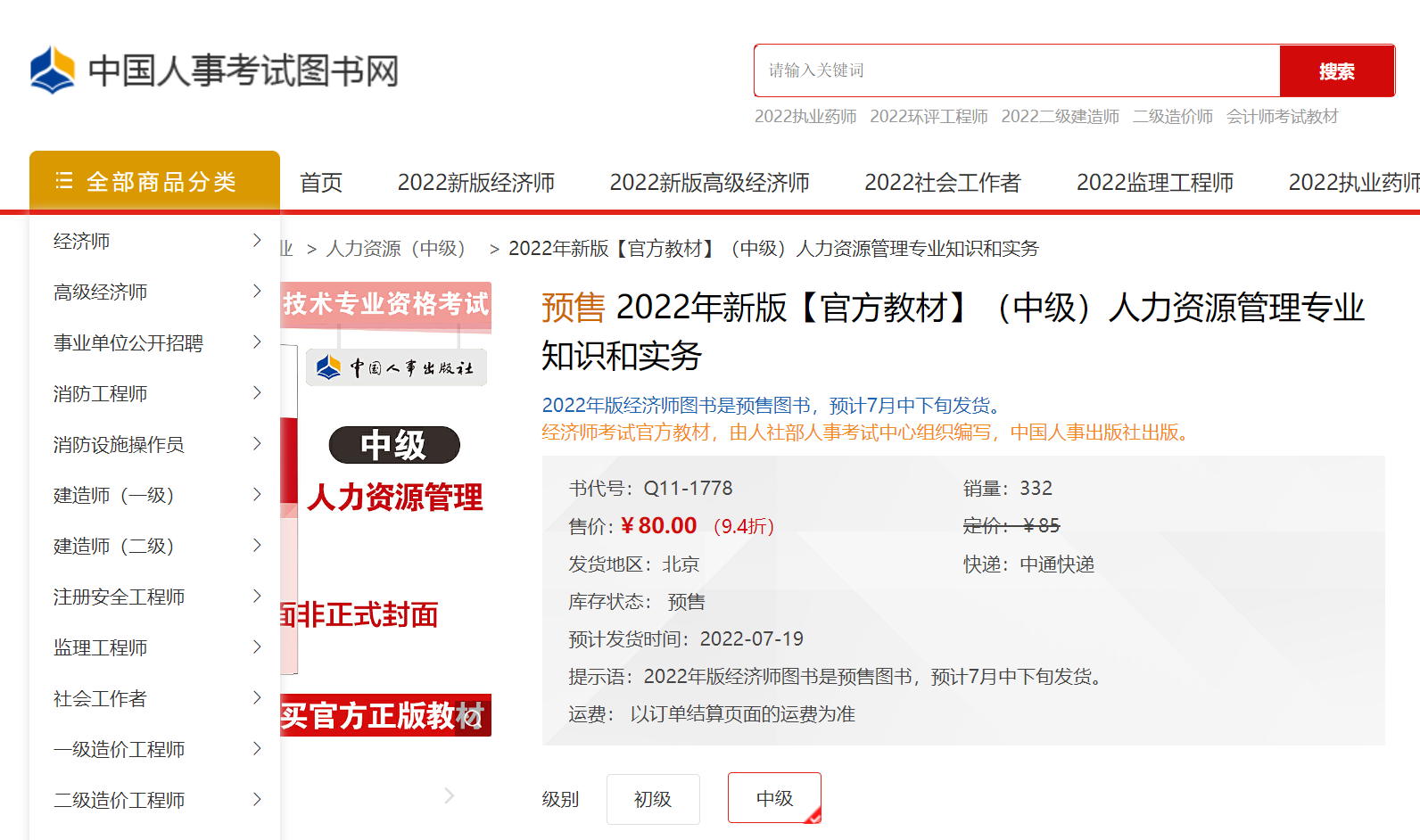
Task: Choose the 初级 level option
Action: click(x=653, y=799)
